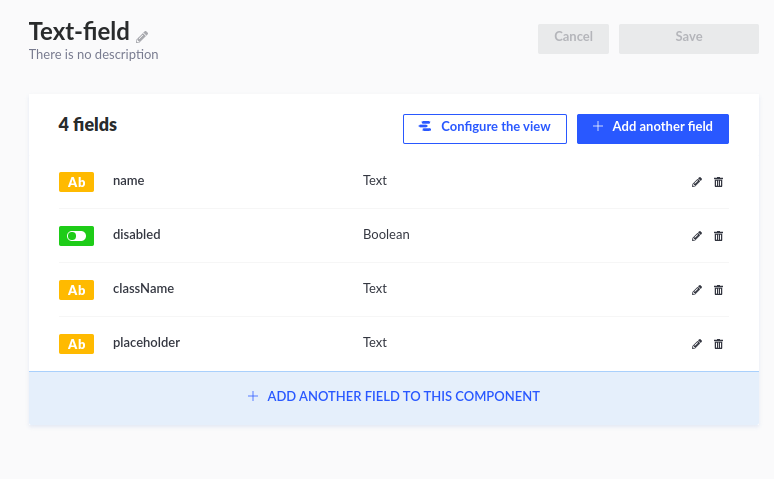Edit the placeholder field pencil icon
The width and height of the screenshot is (774, 479).
697,344
